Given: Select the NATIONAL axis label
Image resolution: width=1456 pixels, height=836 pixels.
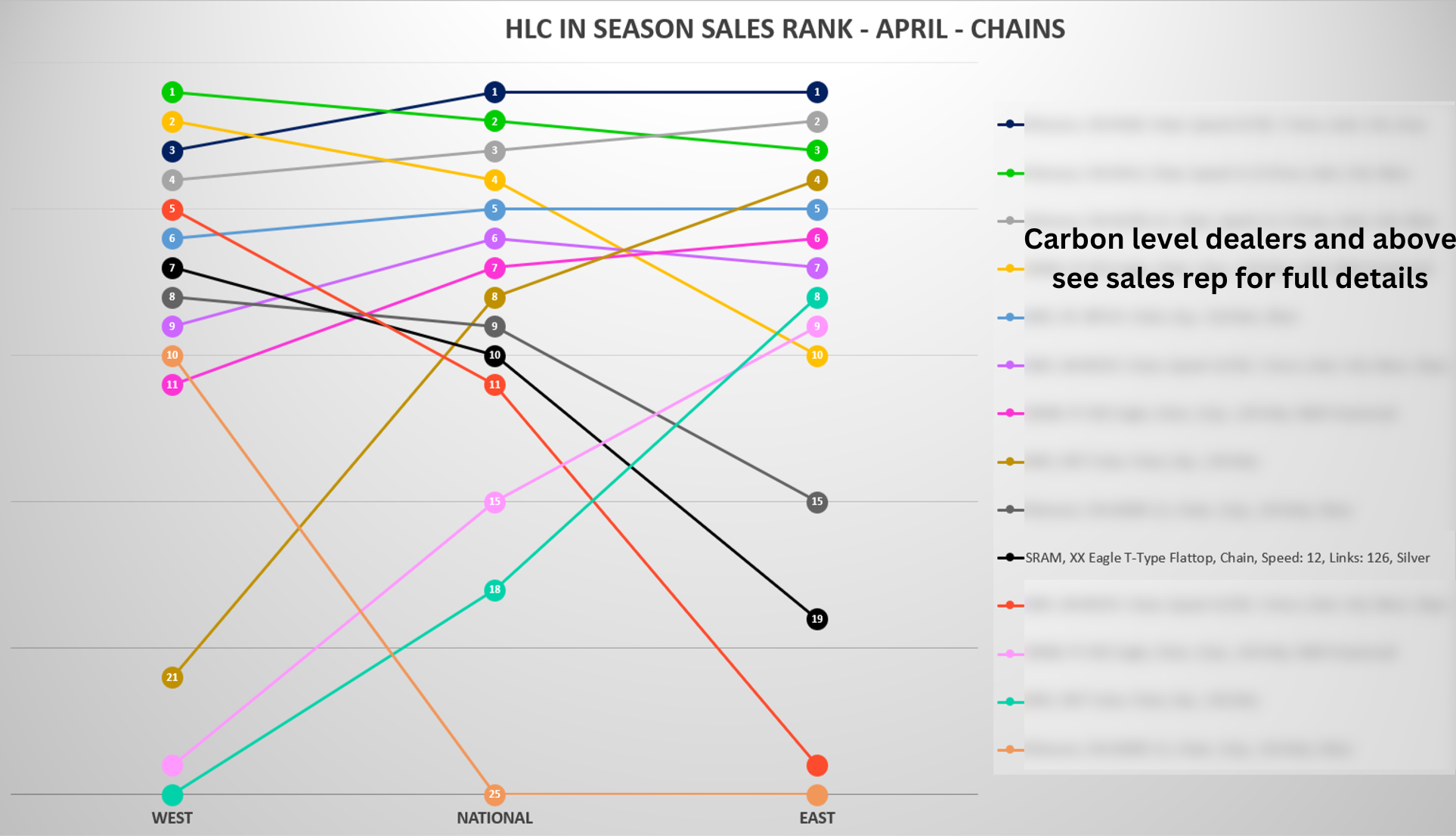Looking at the screenshot, I should coord(494,818).
